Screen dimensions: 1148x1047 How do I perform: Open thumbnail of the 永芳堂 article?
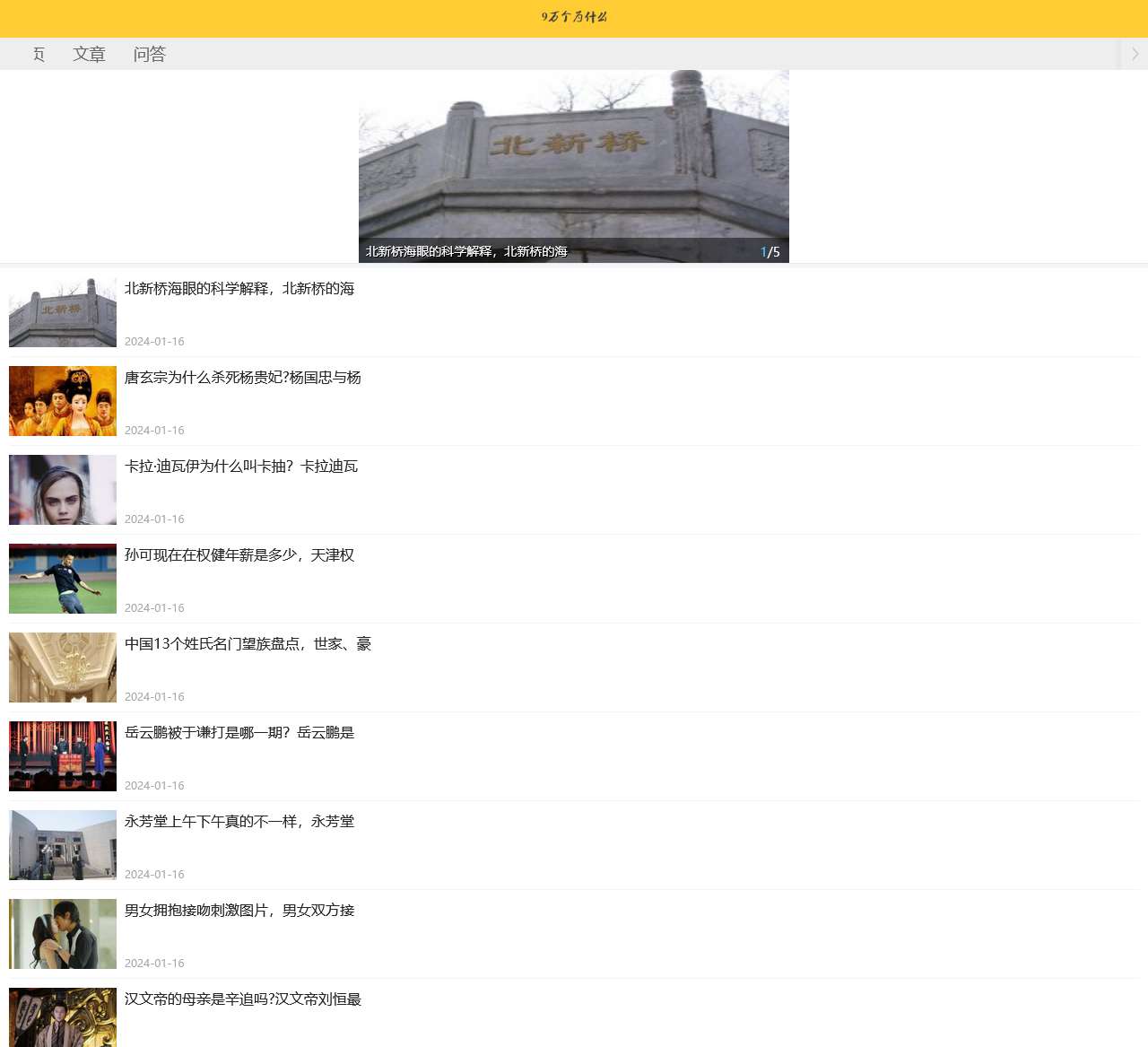[63, 845]
